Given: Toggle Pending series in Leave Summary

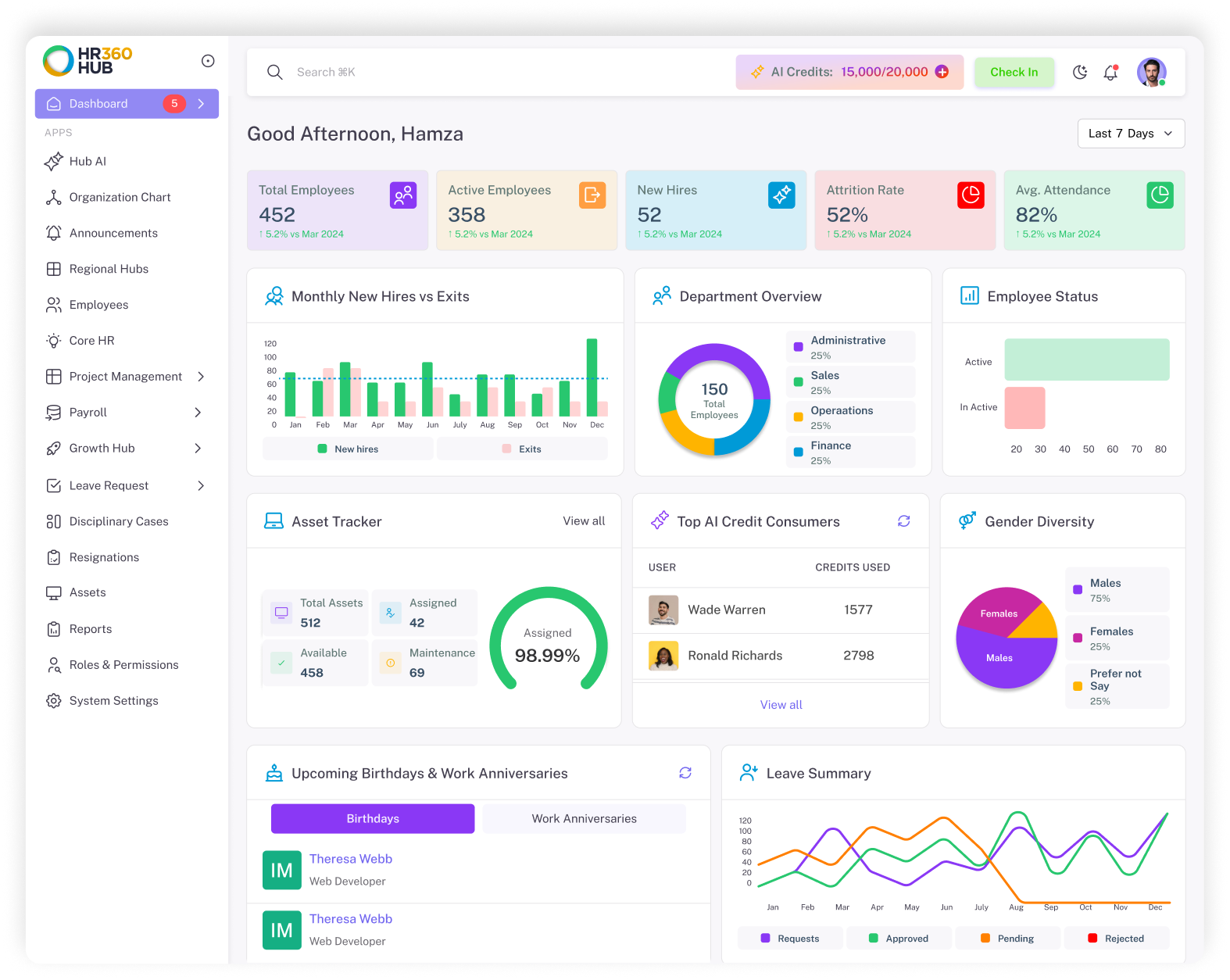Looking at the screenshot, I should click(1007, 939).
